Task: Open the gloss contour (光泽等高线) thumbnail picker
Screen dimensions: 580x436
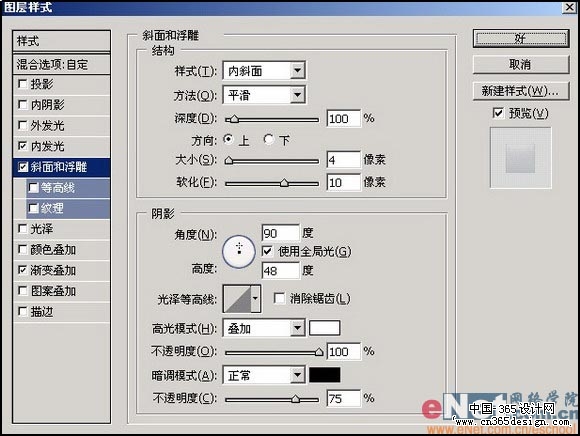Action: [x=242, y=298]
